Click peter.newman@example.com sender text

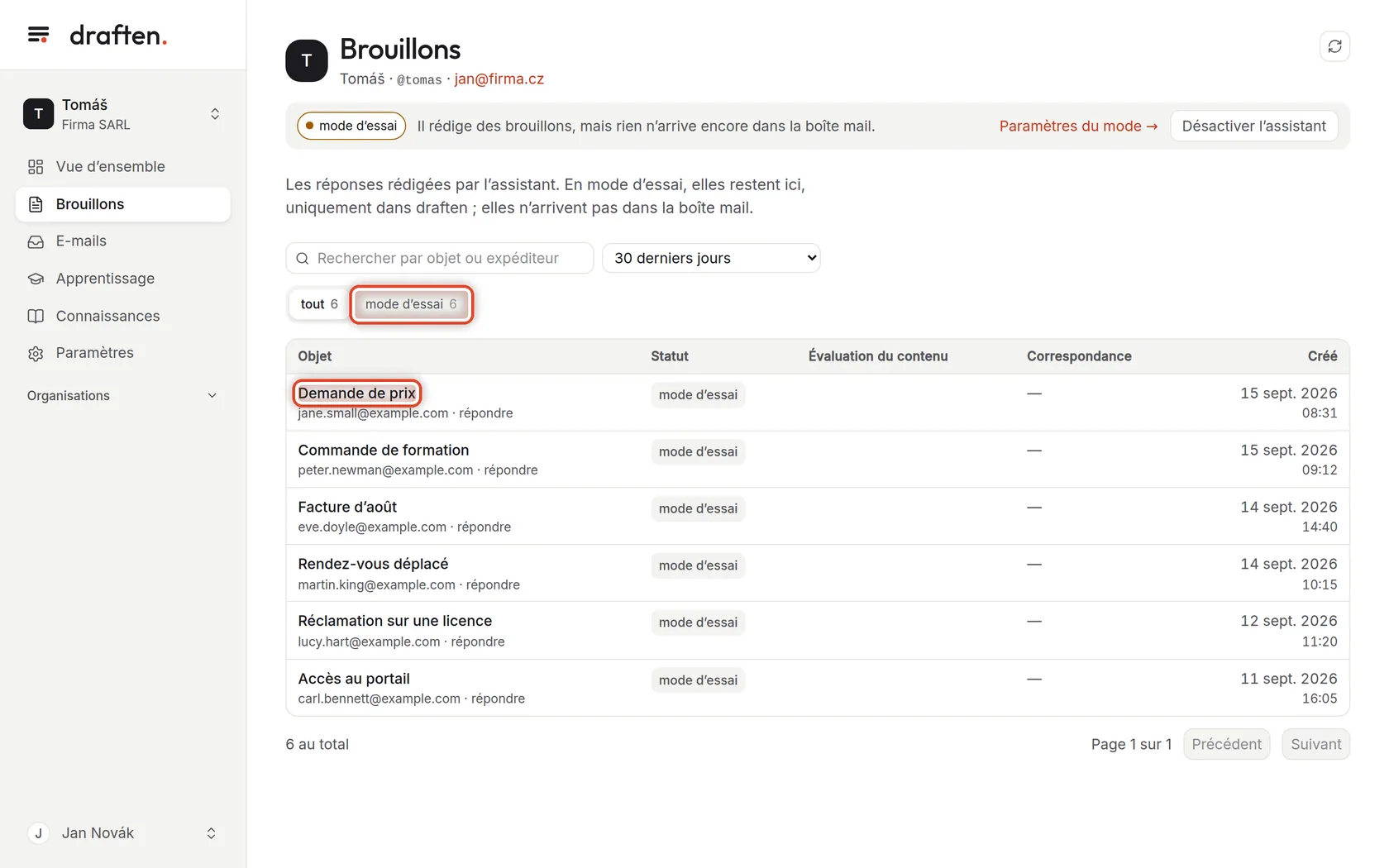coord(385,470)
